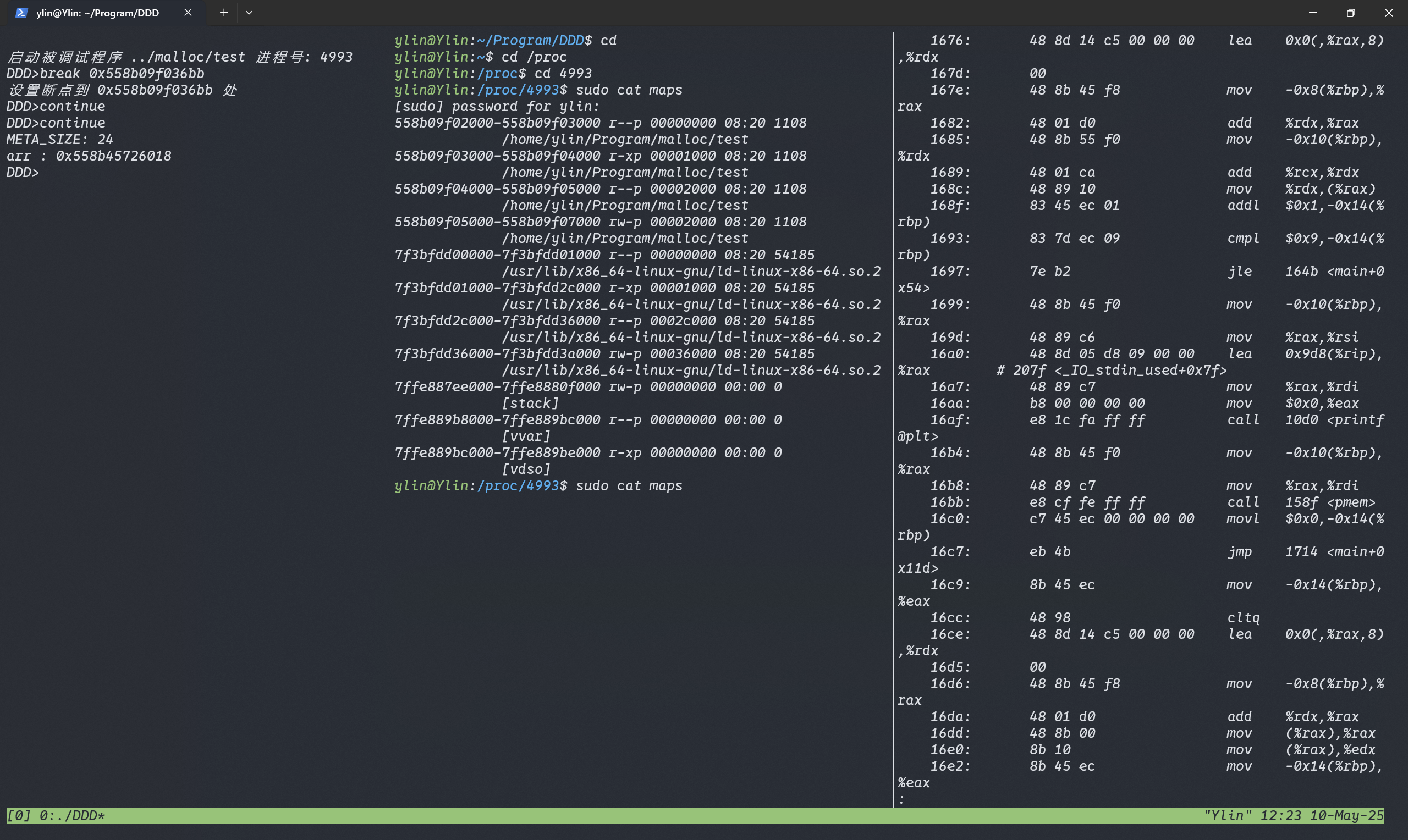This screenshot has width=1408, height=840.
Task: Open a new terminal tab
Action: (224, 13)
